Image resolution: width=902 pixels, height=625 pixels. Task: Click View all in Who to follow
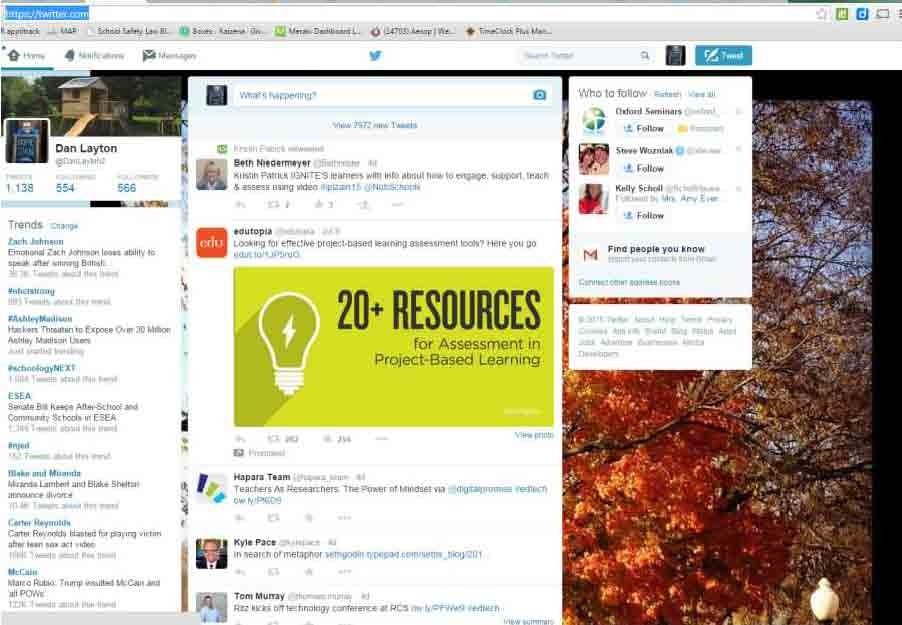point(701,94)
